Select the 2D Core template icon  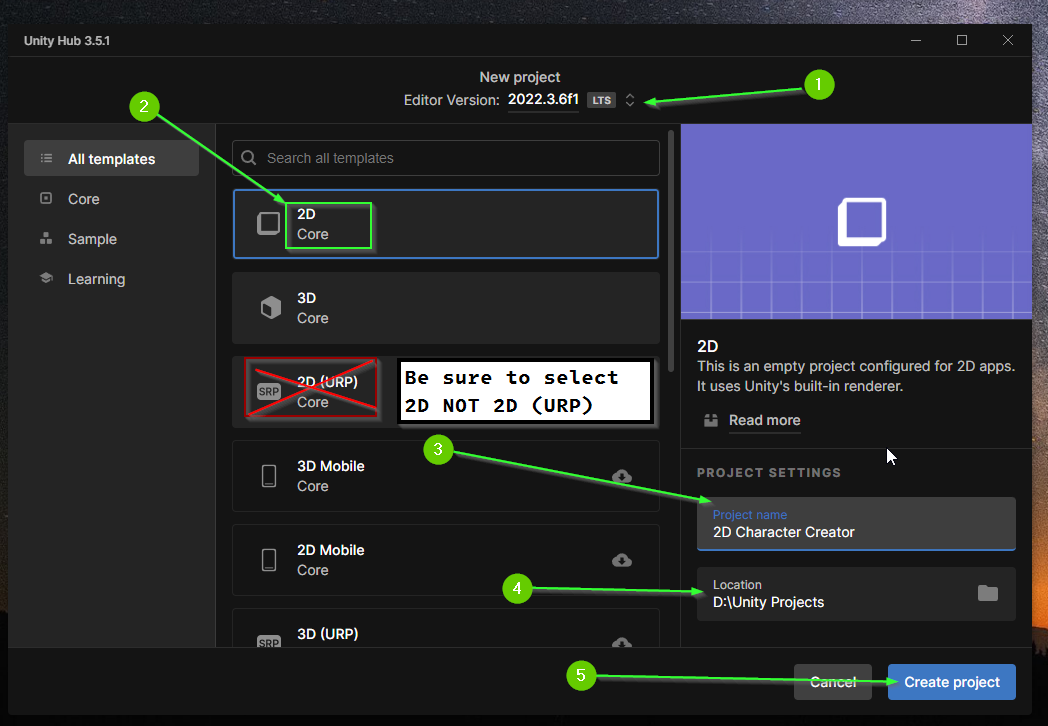(x=268, y=224)
